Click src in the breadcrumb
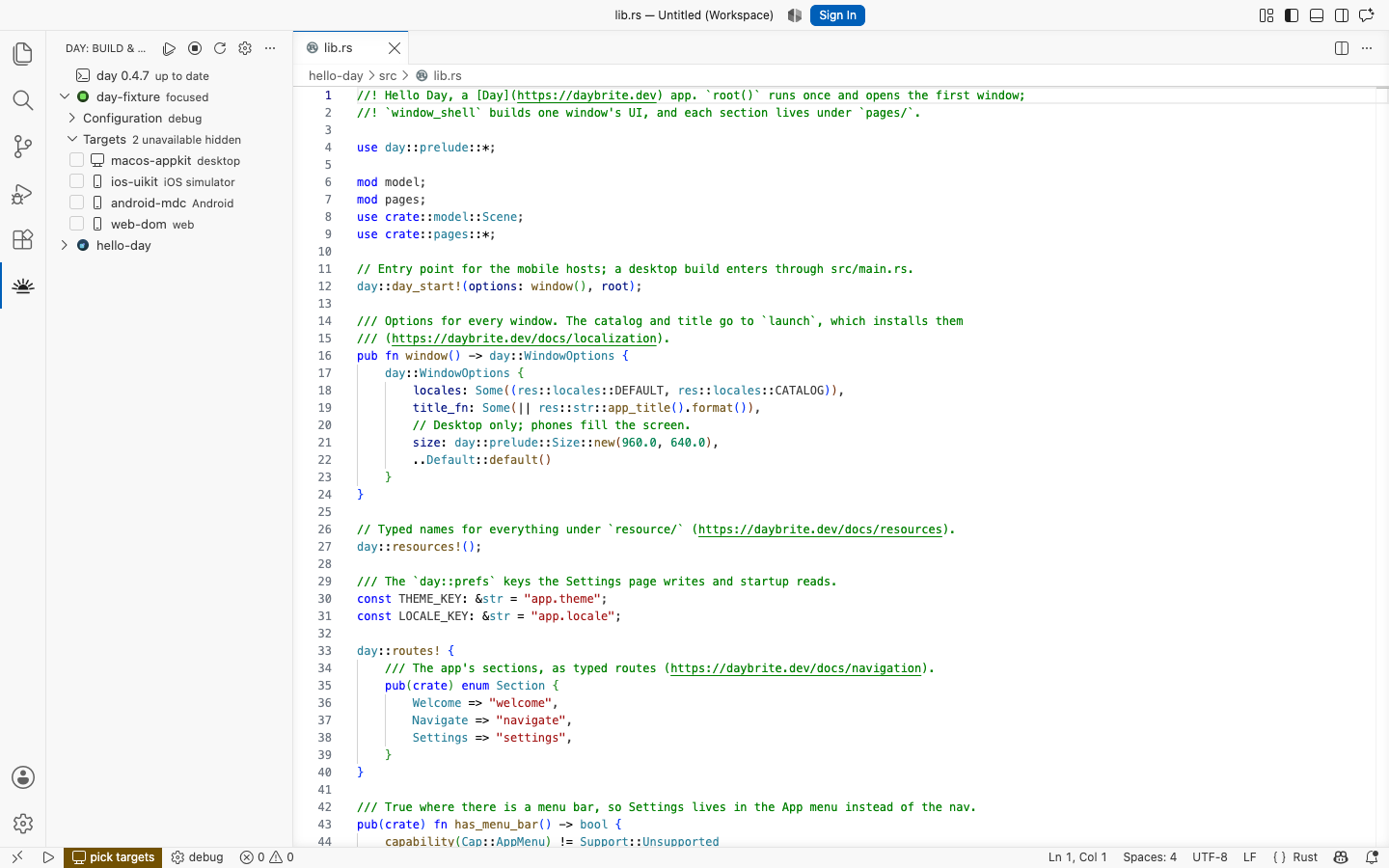This screenshot has width=1389, height=868. pyautogui.click(x=388, y=75)
